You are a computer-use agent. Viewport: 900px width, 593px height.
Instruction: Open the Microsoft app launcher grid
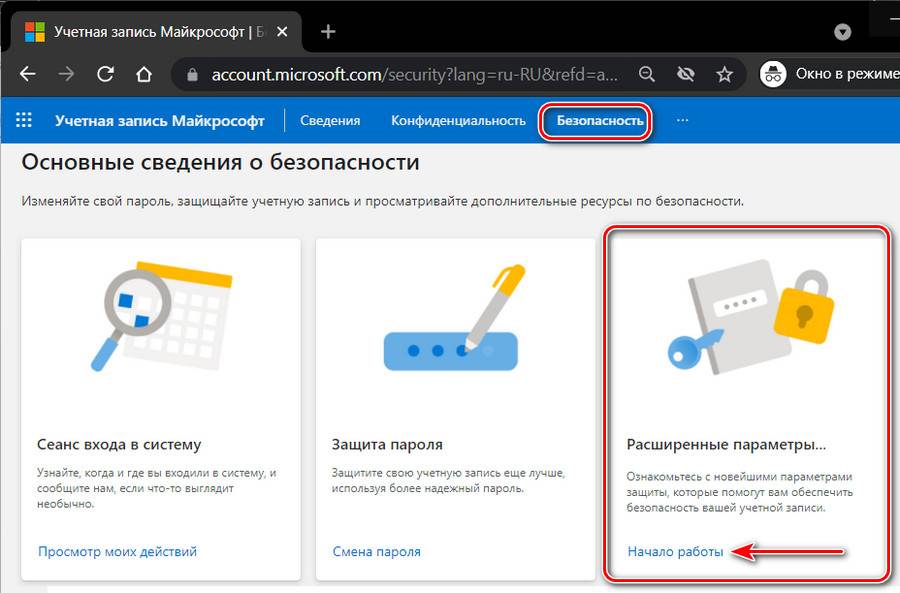(x=24, y=121)
